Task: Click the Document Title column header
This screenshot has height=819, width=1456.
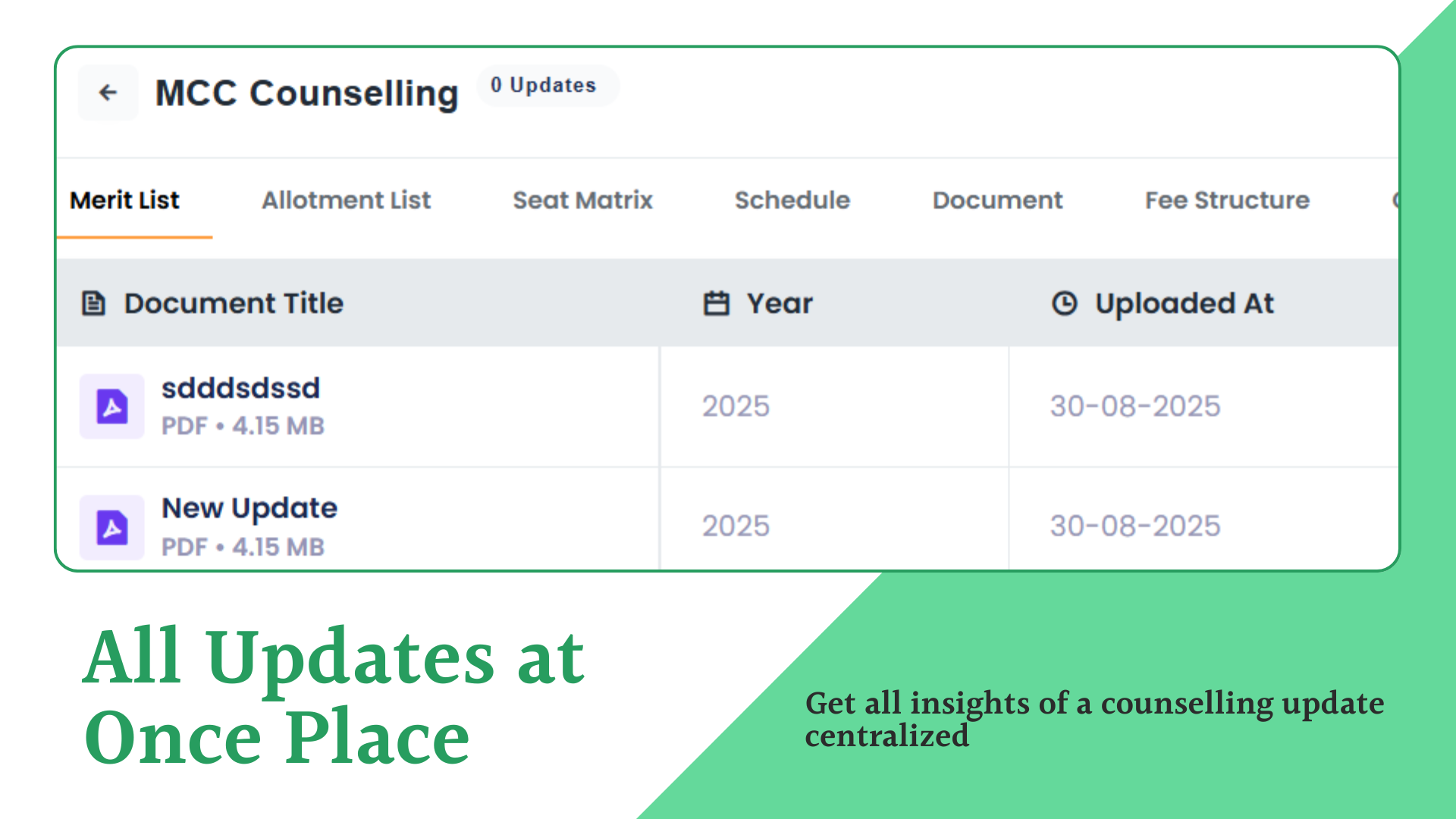Action: (x=234, y=303)
